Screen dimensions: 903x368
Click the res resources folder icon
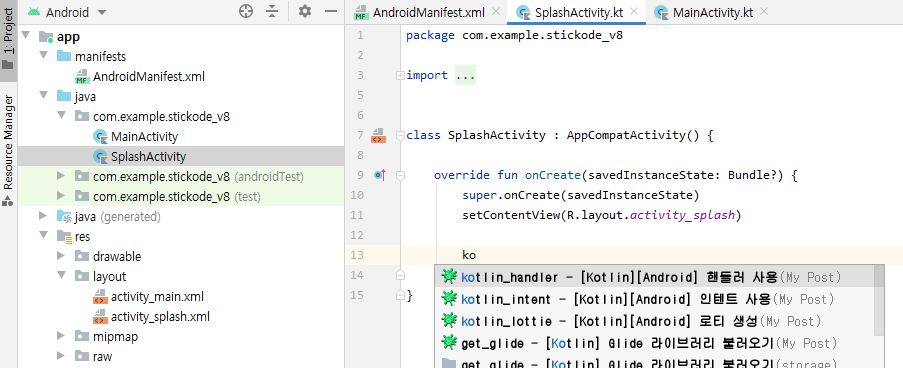click(64, 237)
